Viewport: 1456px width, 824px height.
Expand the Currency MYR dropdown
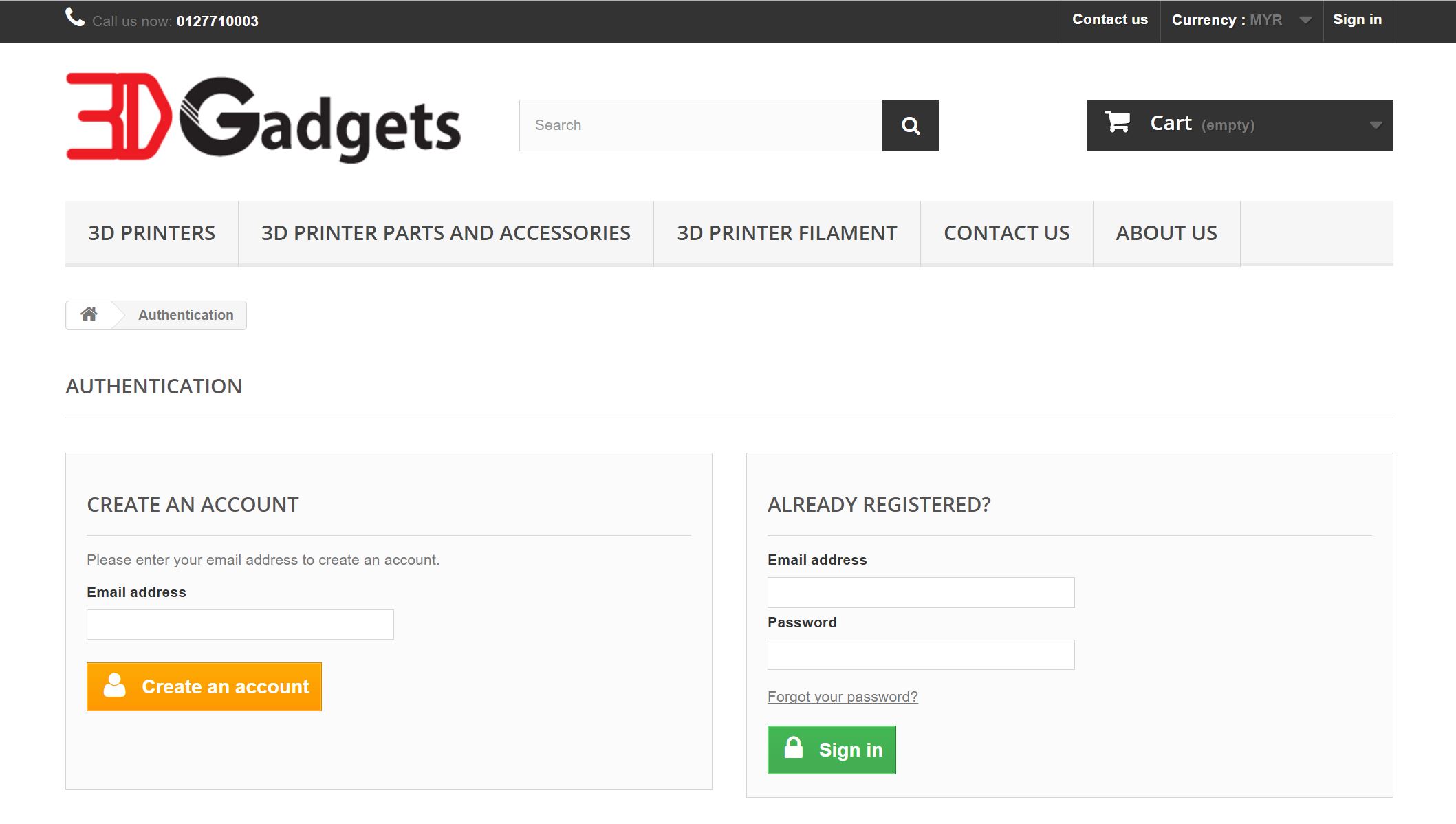[1241, 21]
